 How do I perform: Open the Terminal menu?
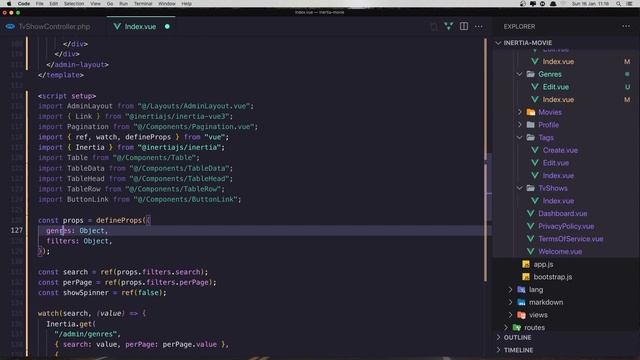click(143, 4)
